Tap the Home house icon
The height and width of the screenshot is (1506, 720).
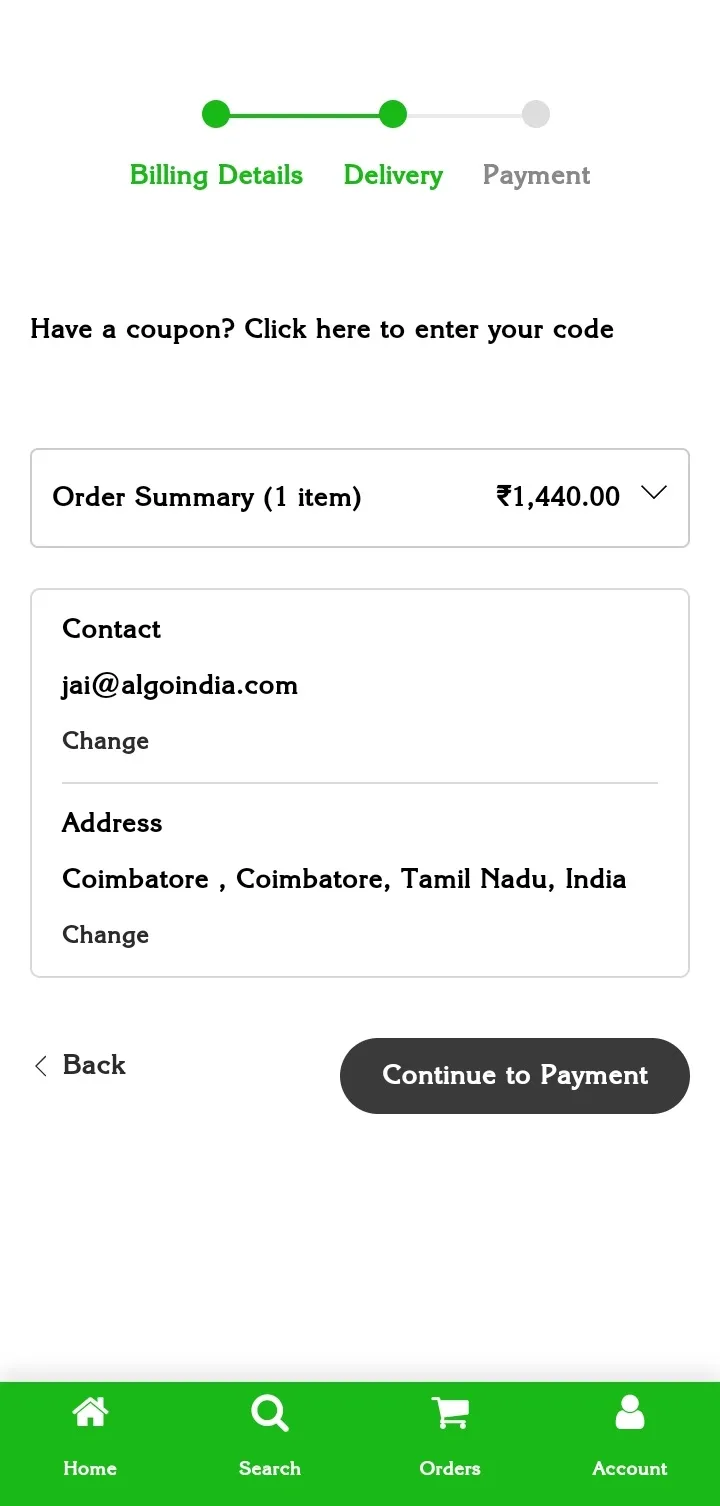pos(90,1412)
